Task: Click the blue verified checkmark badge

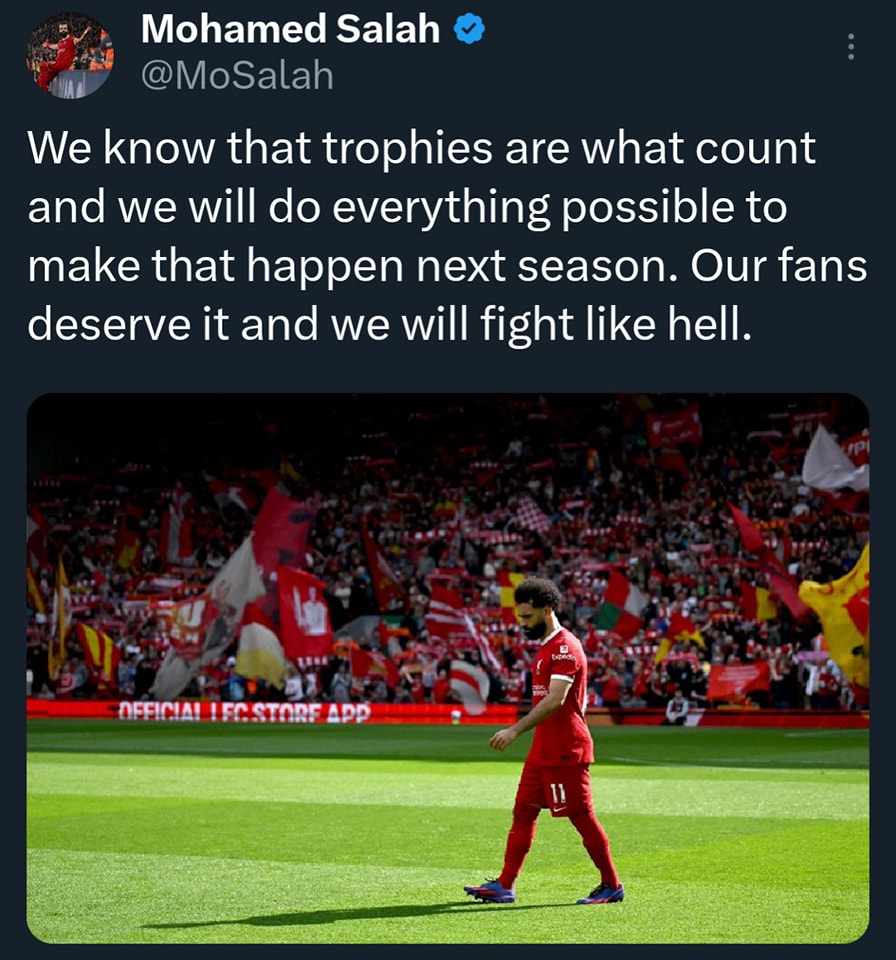Action: (x=470, y=29)
